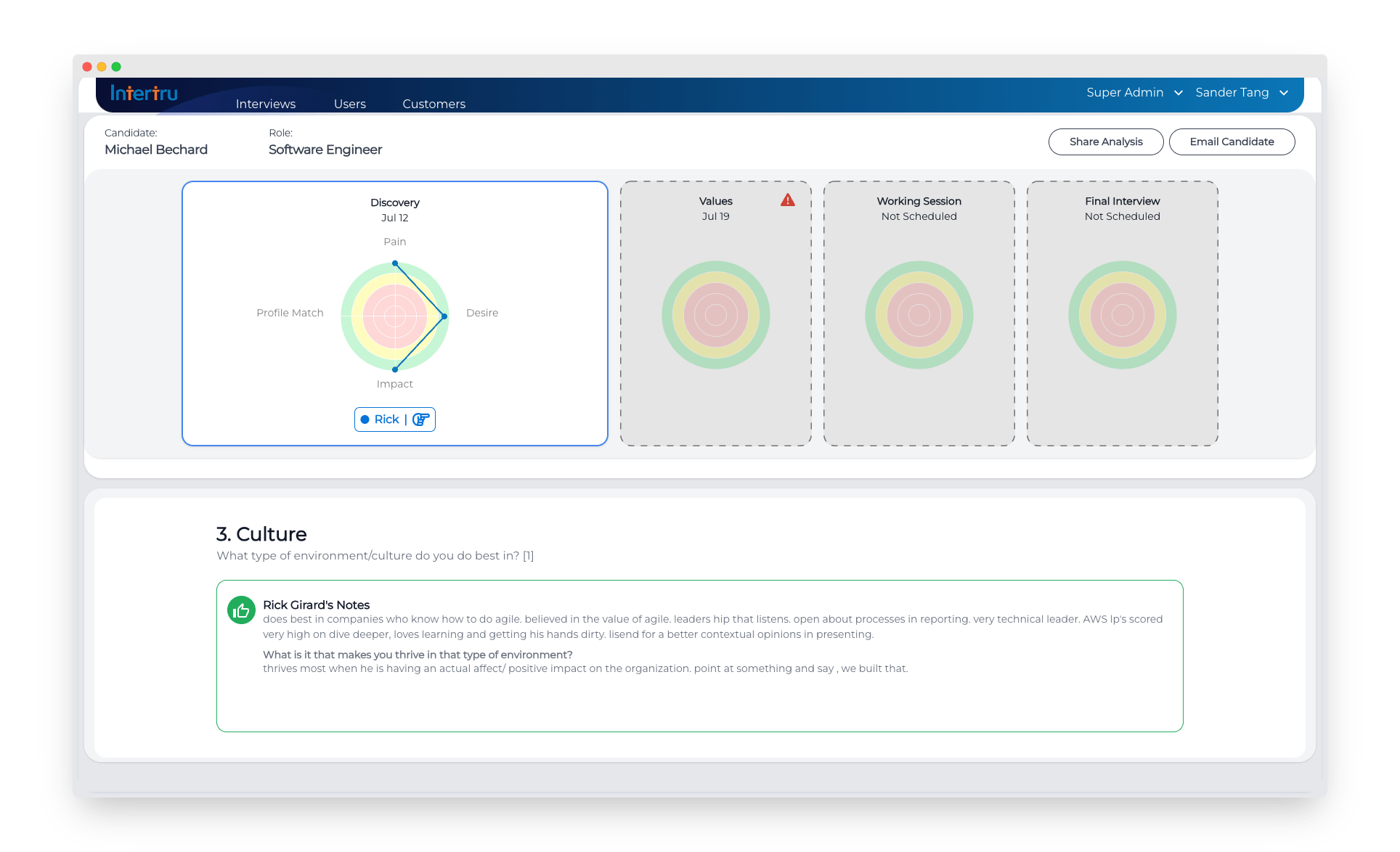Click the green thumbs-up icon beside notes
1400x852 pixels.
coord(241,610)
